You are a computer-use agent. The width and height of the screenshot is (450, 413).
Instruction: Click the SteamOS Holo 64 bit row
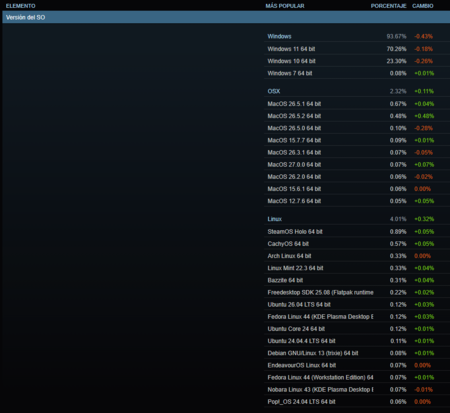tap(357, 232)
